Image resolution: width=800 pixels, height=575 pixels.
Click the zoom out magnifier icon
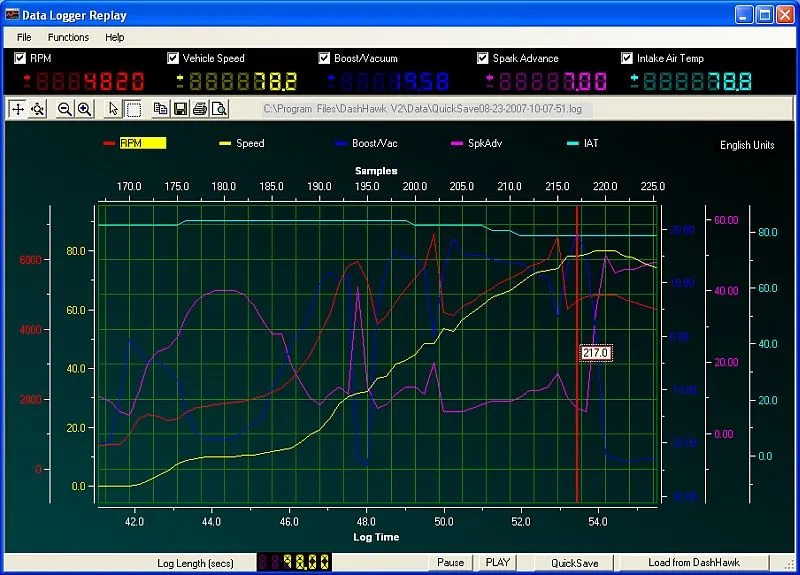coord(65,109)
